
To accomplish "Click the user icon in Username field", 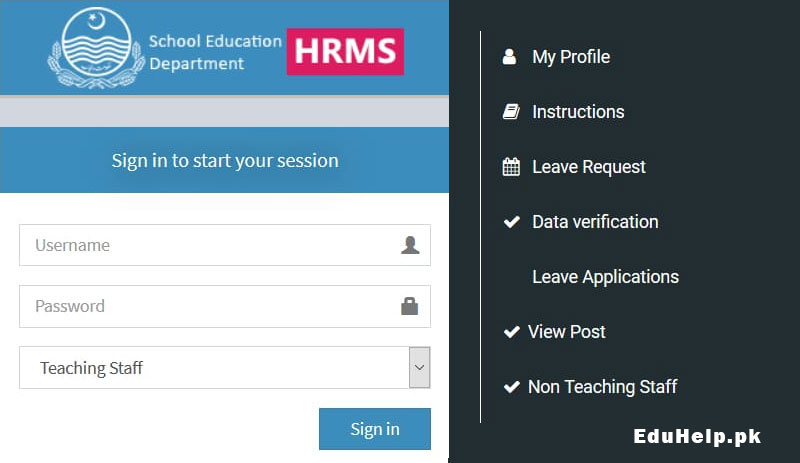I will (410, 245).
